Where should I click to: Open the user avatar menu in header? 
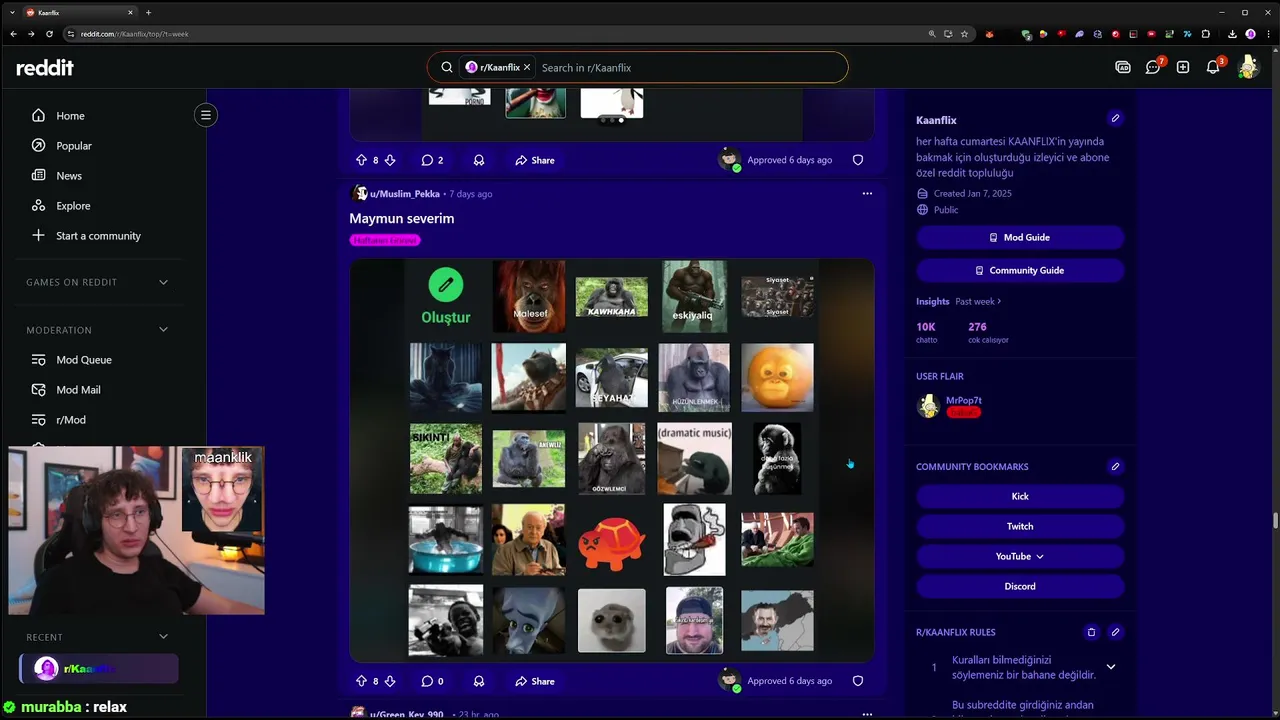(x=1247, y=67)
